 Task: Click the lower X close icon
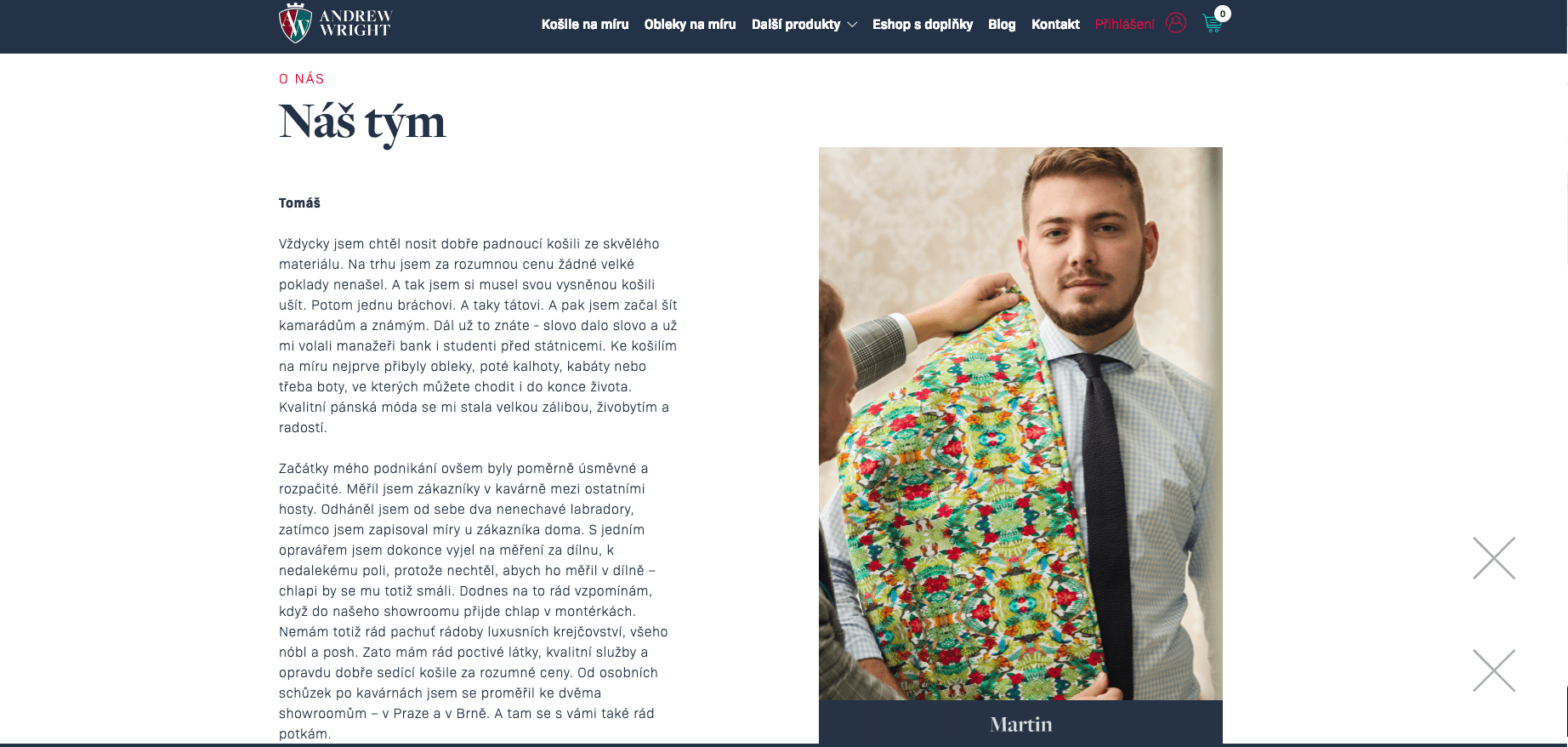[x=1494, y=670]
